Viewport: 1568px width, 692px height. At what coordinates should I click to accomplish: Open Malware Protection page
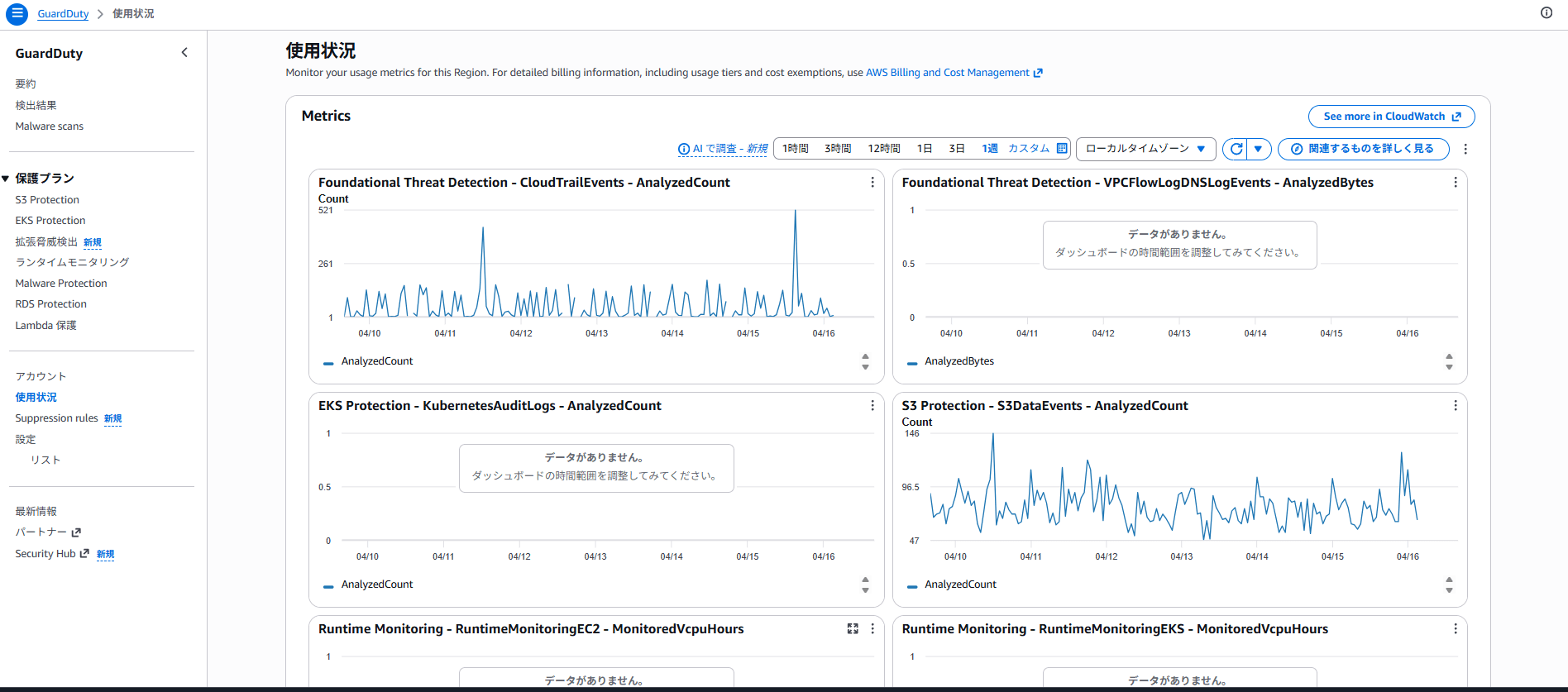pyautogui.click(x=61, y=284)
